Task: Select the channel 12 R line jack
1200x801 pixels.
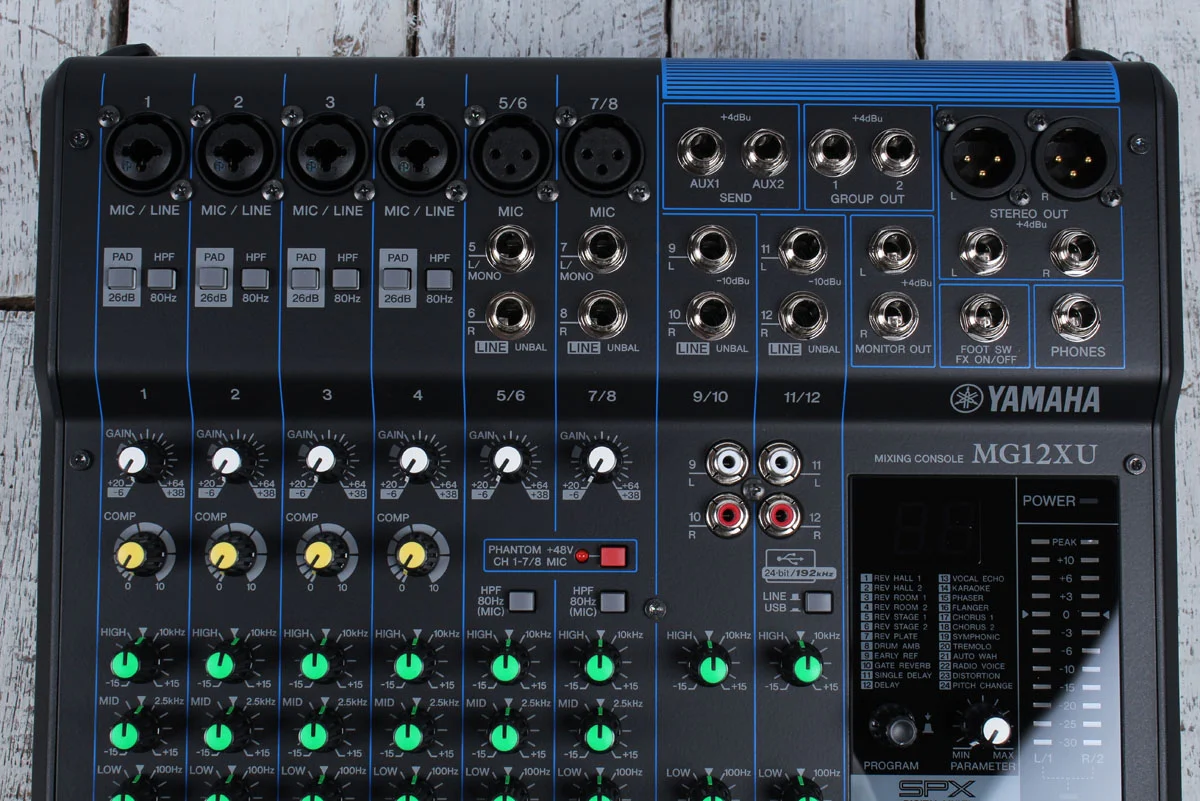Action: coord(804,316)
